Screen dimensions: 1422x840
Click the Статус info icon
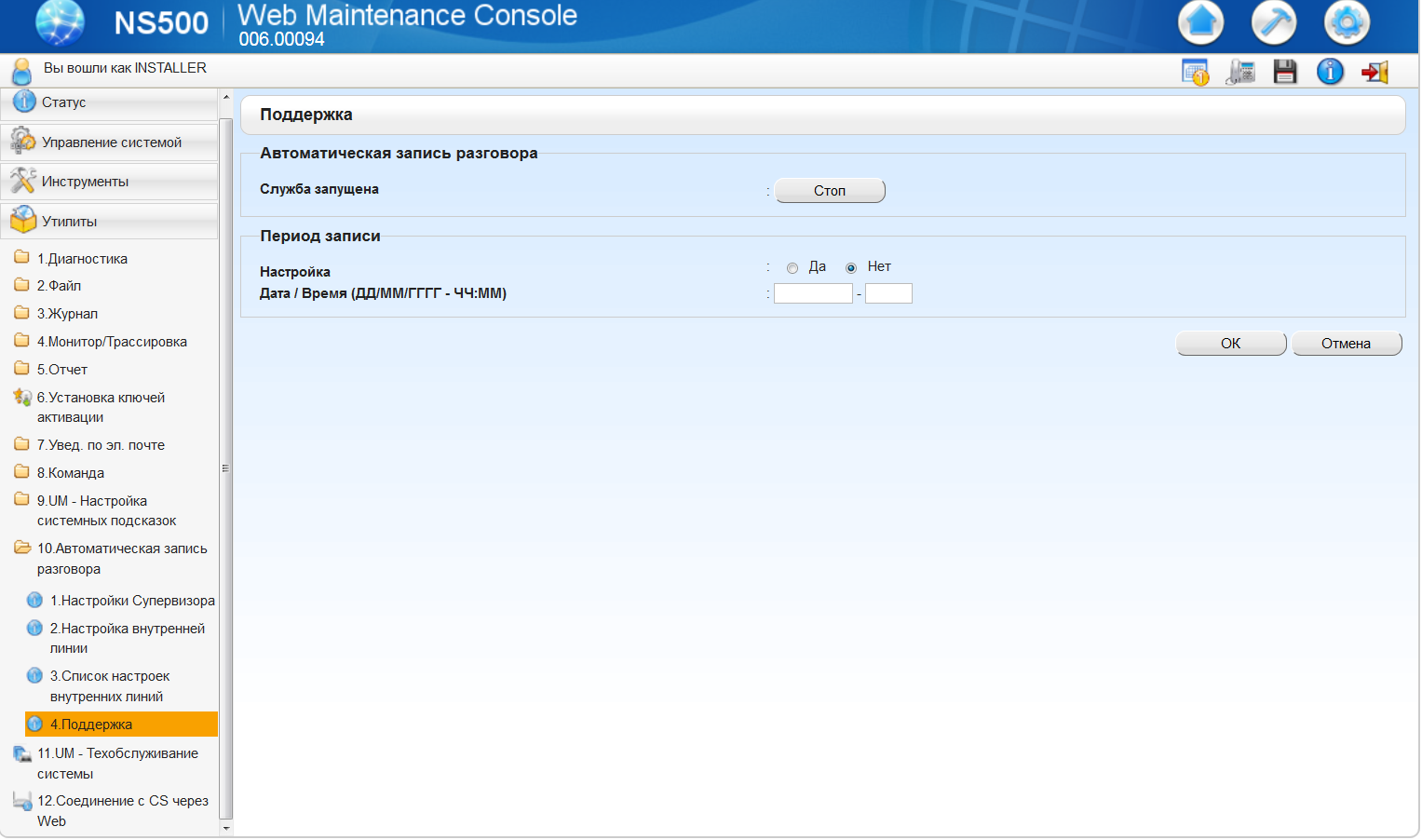[x=24, y=102]
